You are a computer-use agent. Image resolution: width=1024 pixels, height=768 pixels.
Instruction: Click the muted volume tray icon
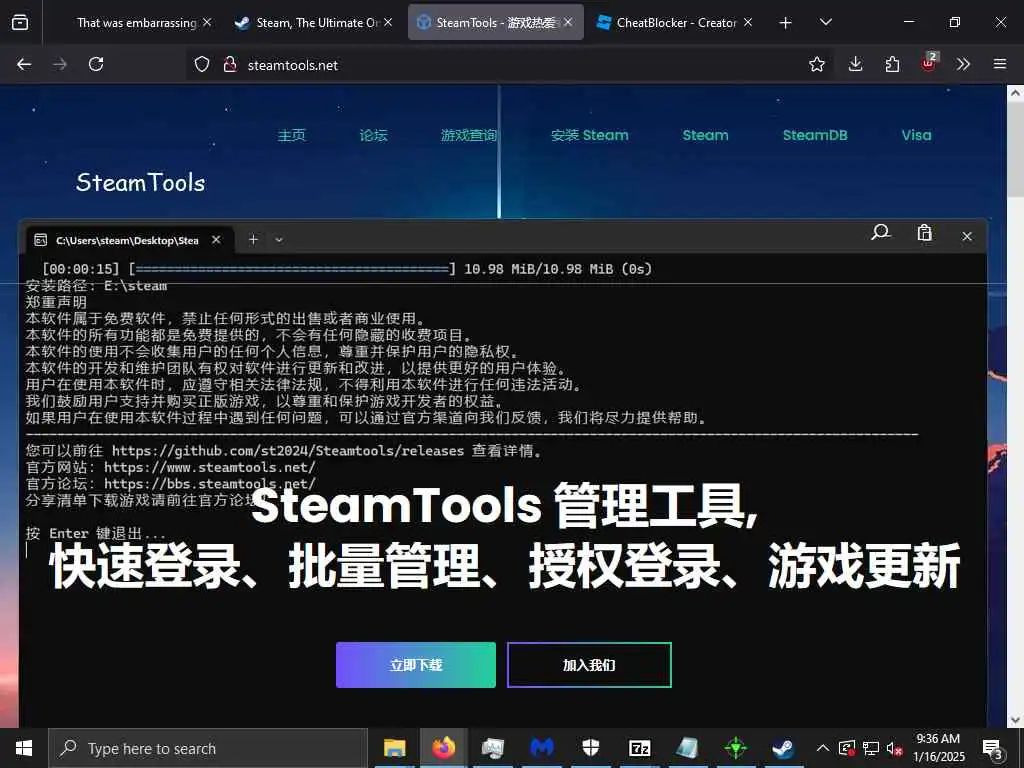click(894, 748)
